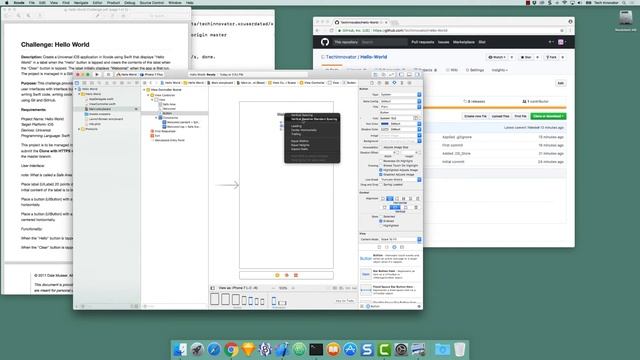Click the Run (play) button in Xcode toolbar
The image size is (640, 360).
click(x=97, y=75)
